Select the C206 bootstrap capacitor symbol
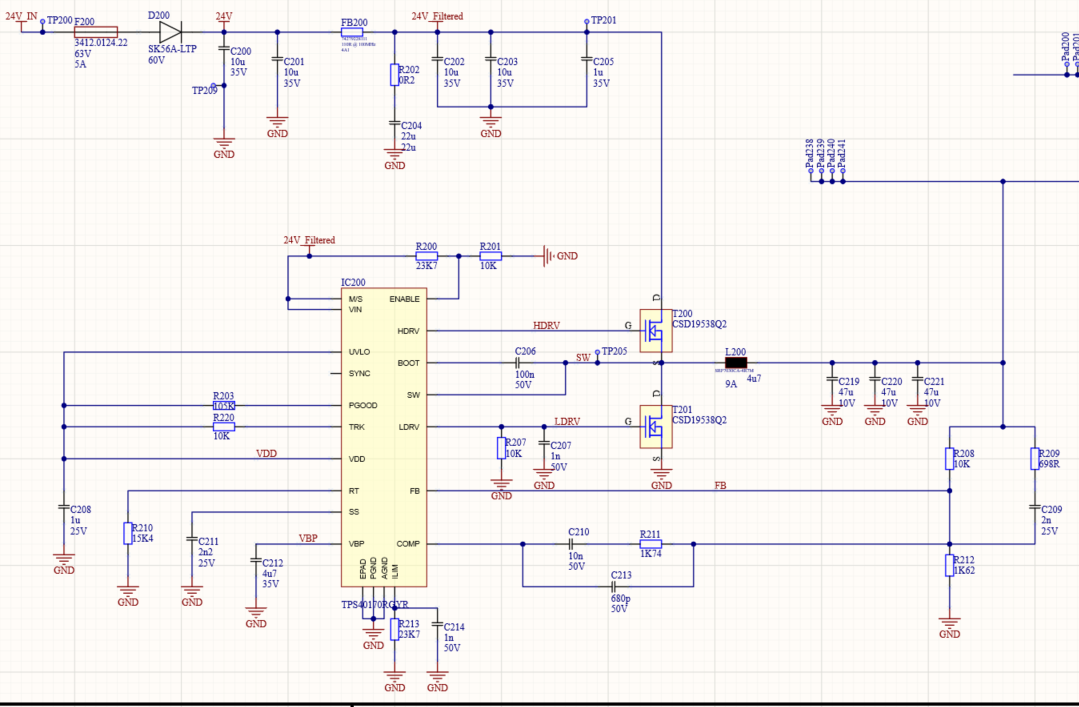 517,363
